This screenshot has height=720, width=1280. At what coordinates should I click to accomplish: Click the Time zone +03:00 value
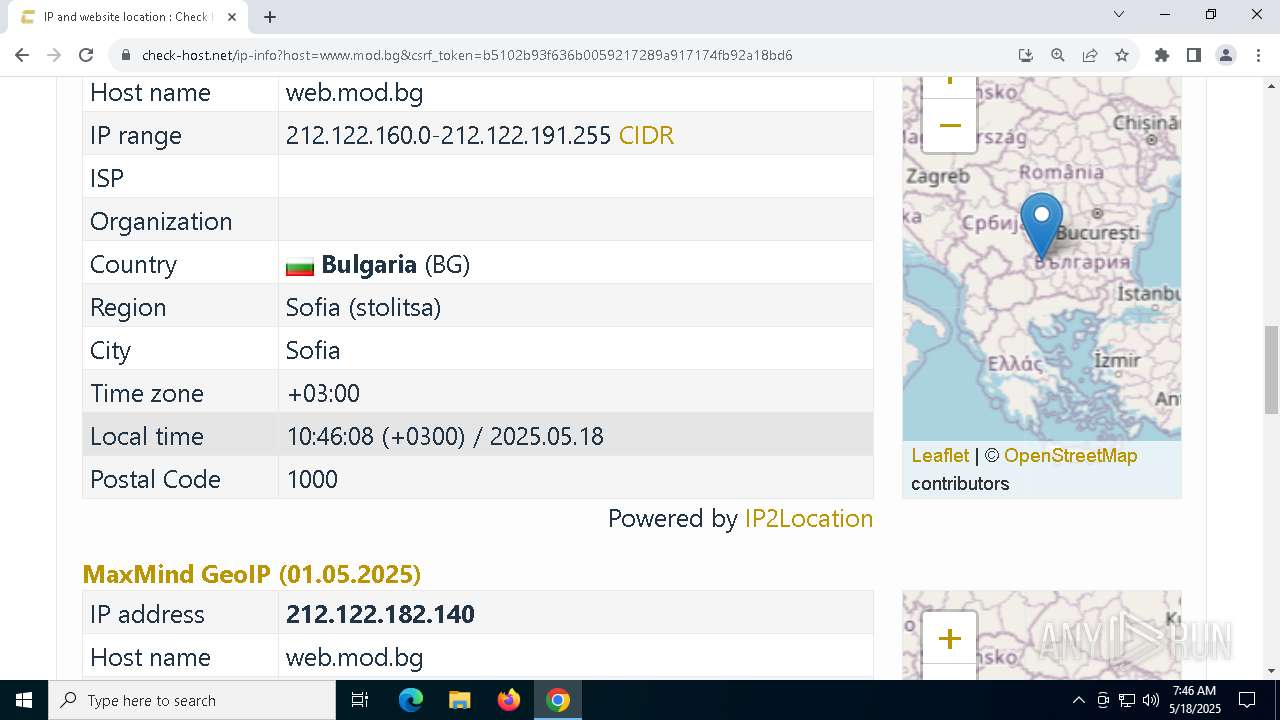(323, 393)
